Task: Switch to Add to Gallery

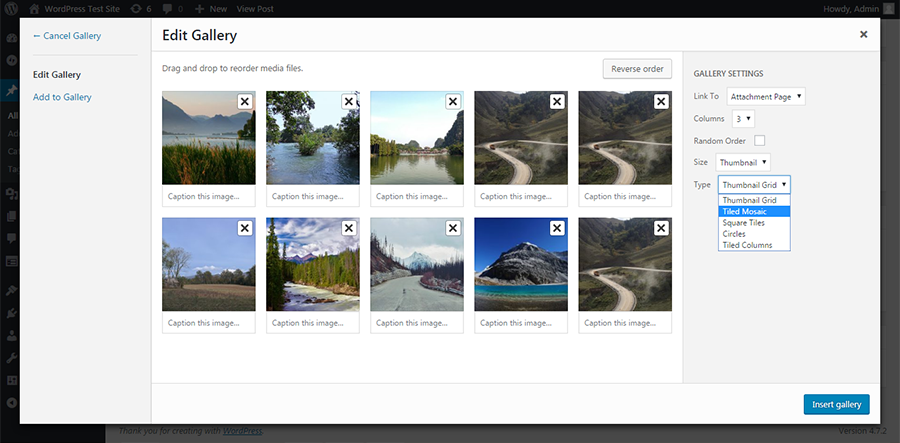Action: 62,97
